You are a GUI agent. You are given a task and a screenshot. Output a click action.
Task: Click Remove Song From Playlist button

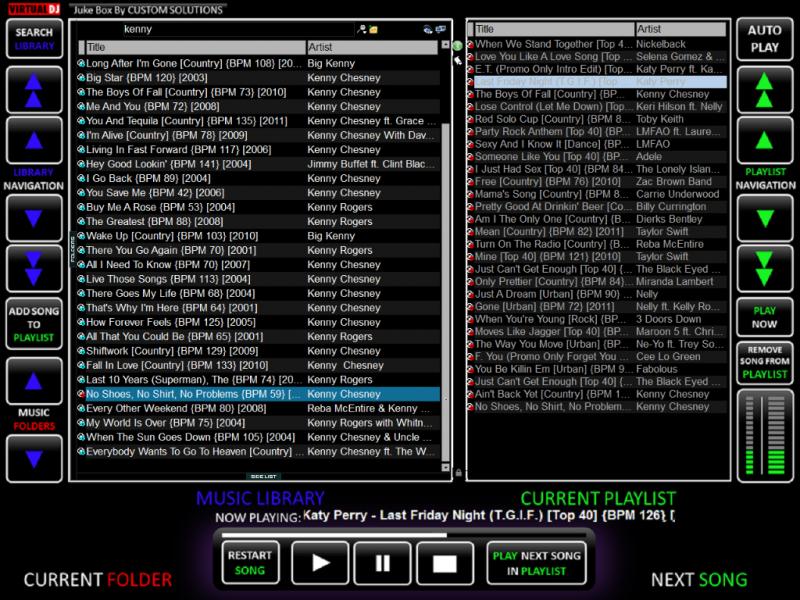click(x=764, y=362)
